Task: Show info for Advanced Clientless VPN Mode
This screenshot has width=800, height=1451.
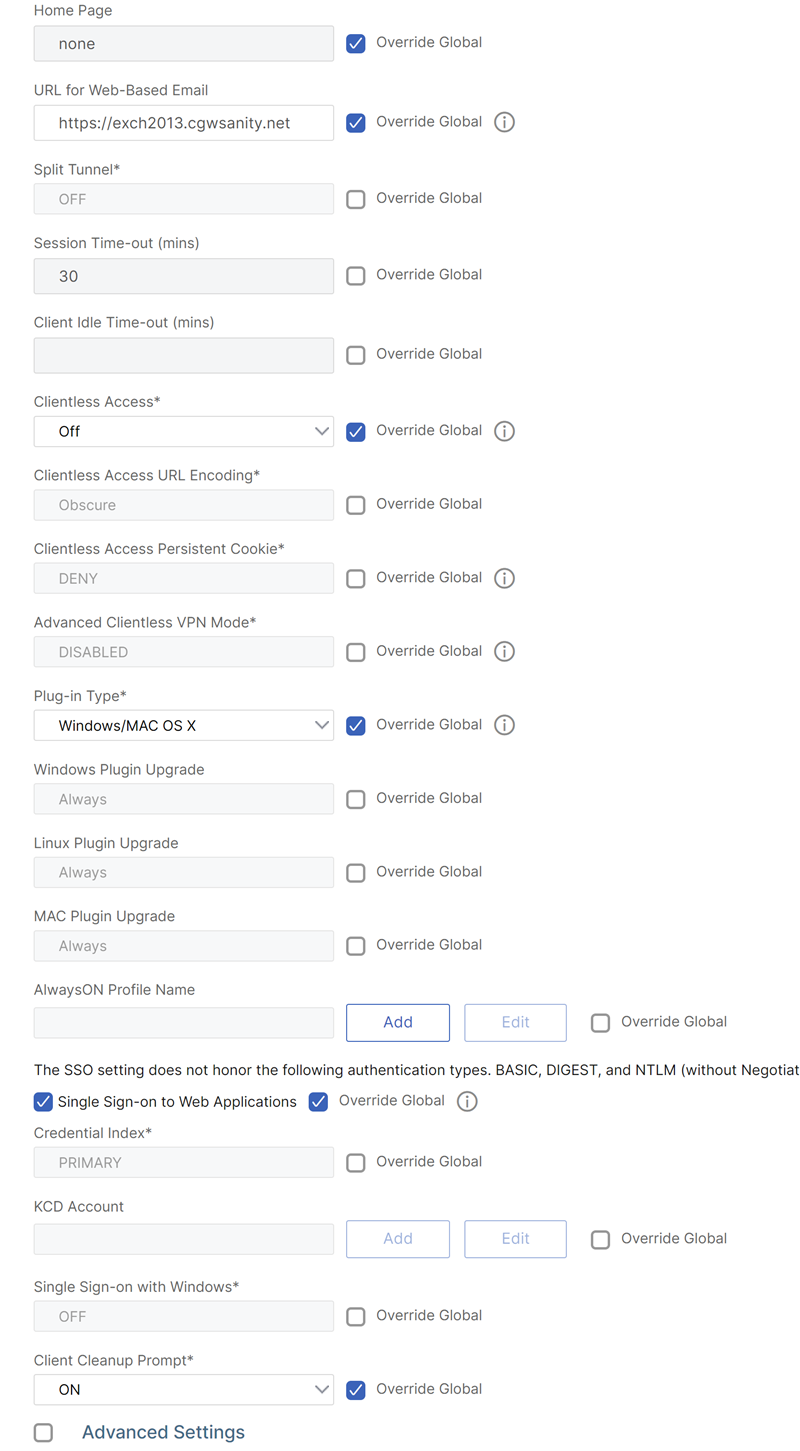Action: pos(505,651)
